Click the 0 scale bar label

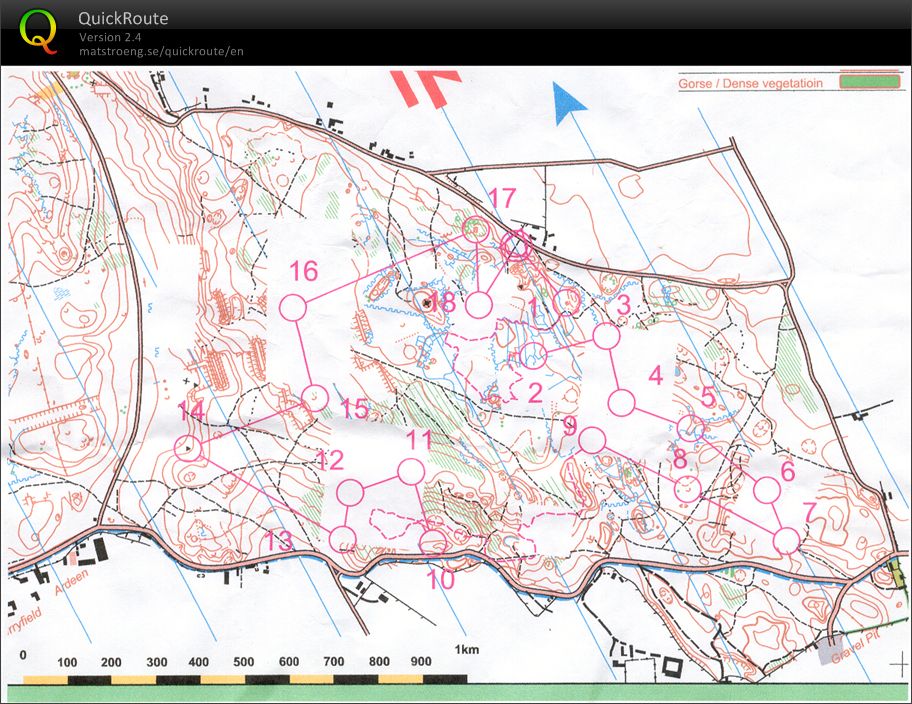coord(23,656)
